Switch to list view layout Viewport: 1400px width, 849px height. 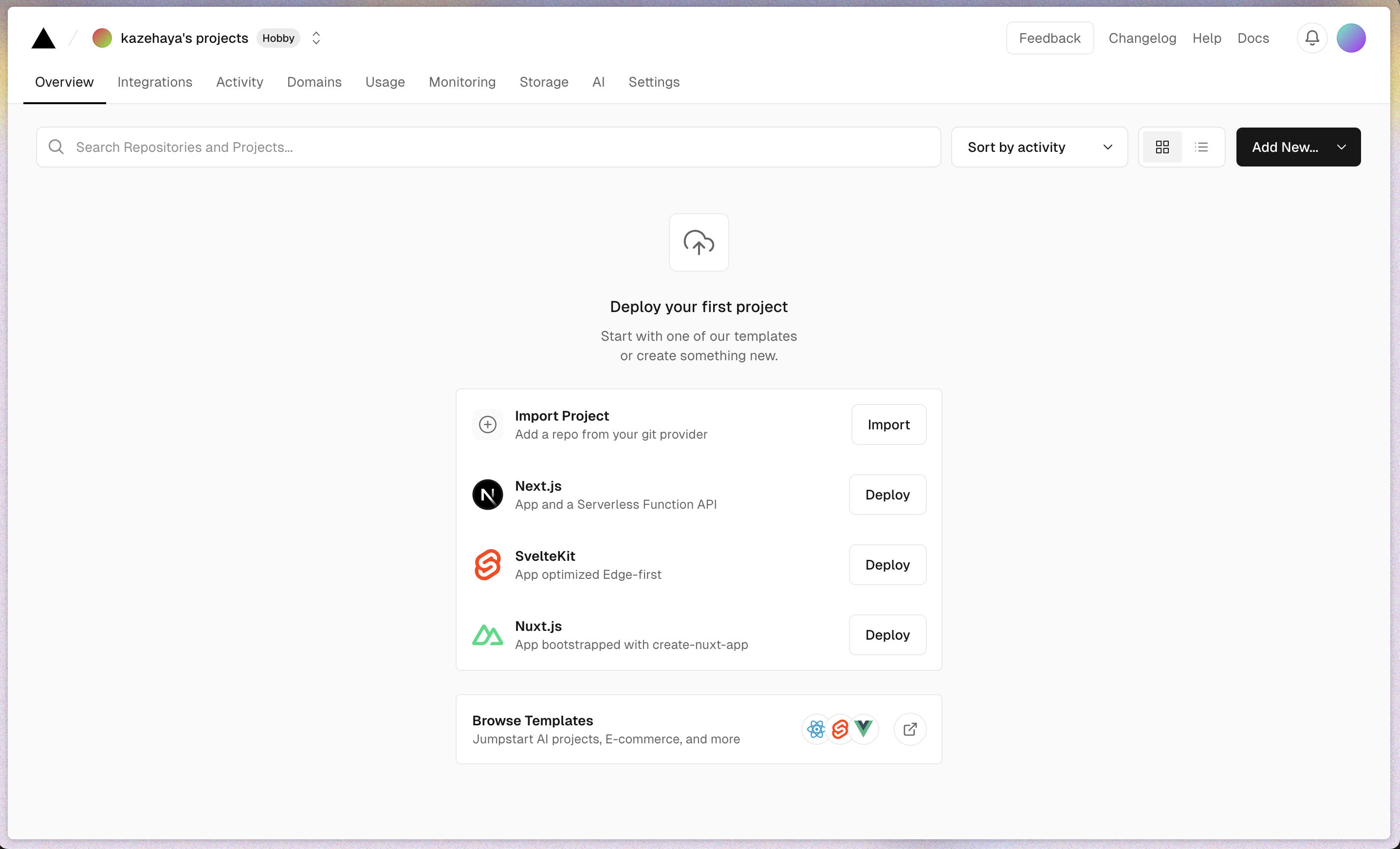(x=1201, y=147)
